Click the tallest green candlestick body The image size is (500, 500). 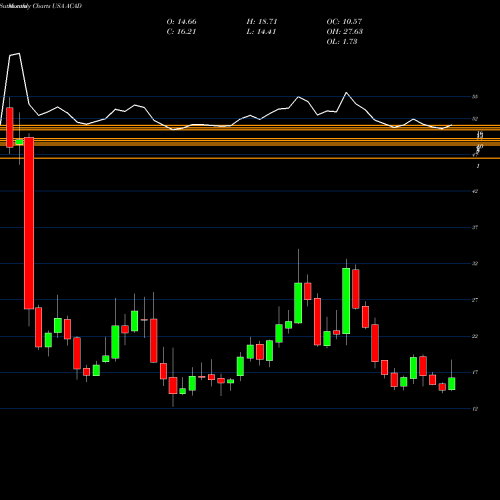tap(346, 301)
